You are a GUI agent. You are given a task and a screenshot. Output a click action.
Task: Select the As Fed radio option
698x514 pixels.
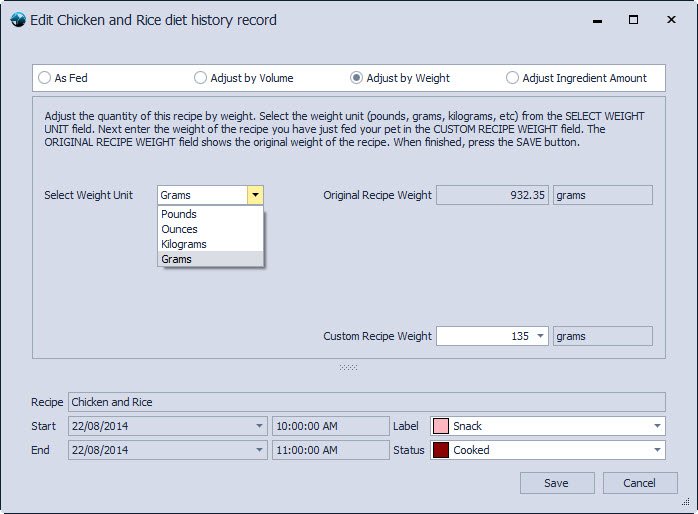click(x=44, y=78)
